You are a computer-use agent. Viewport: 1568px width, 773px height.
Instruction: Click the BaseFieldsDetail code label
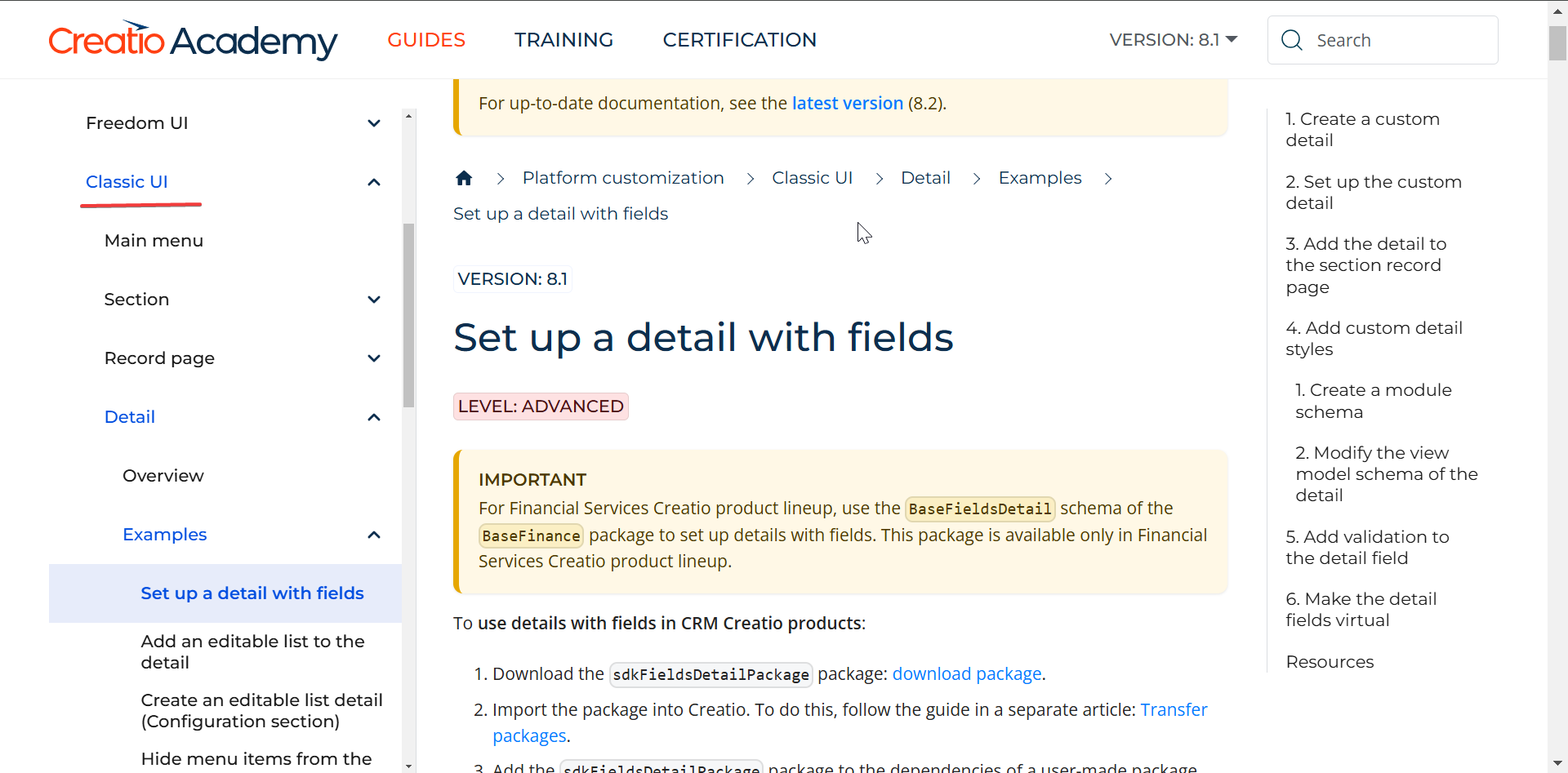coord(980,509)
